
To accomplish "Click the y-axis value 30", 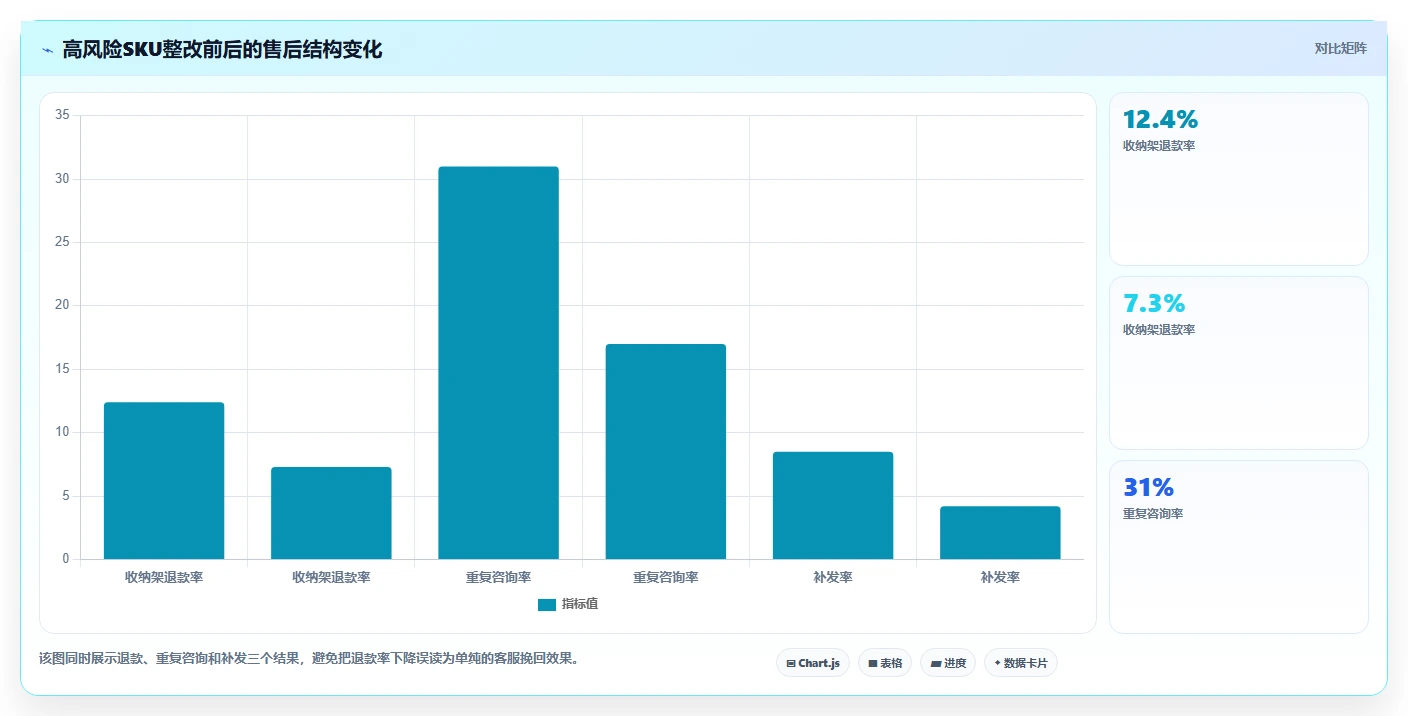I will click(x=62, y=179).
